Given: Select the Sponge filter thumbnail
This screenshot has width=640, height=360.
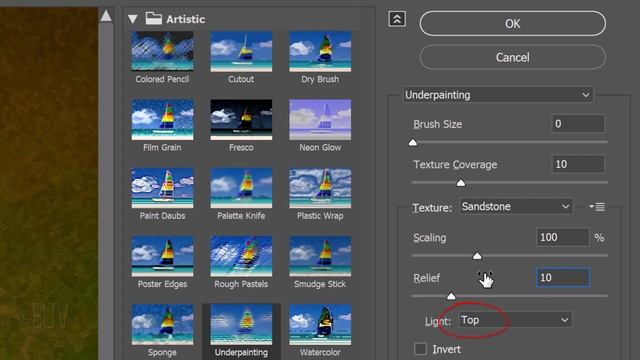Looking at the screenshot, I should coord(162,324).
